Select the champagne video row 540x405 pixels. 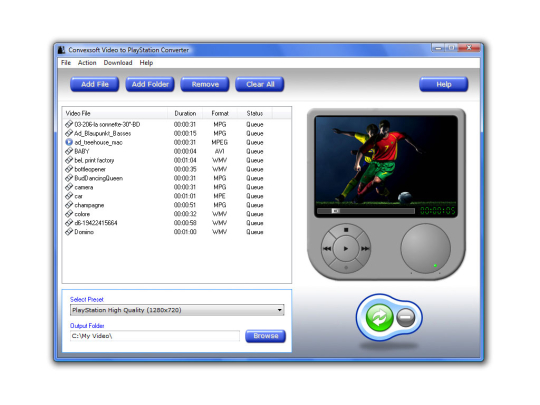[176, 205]
